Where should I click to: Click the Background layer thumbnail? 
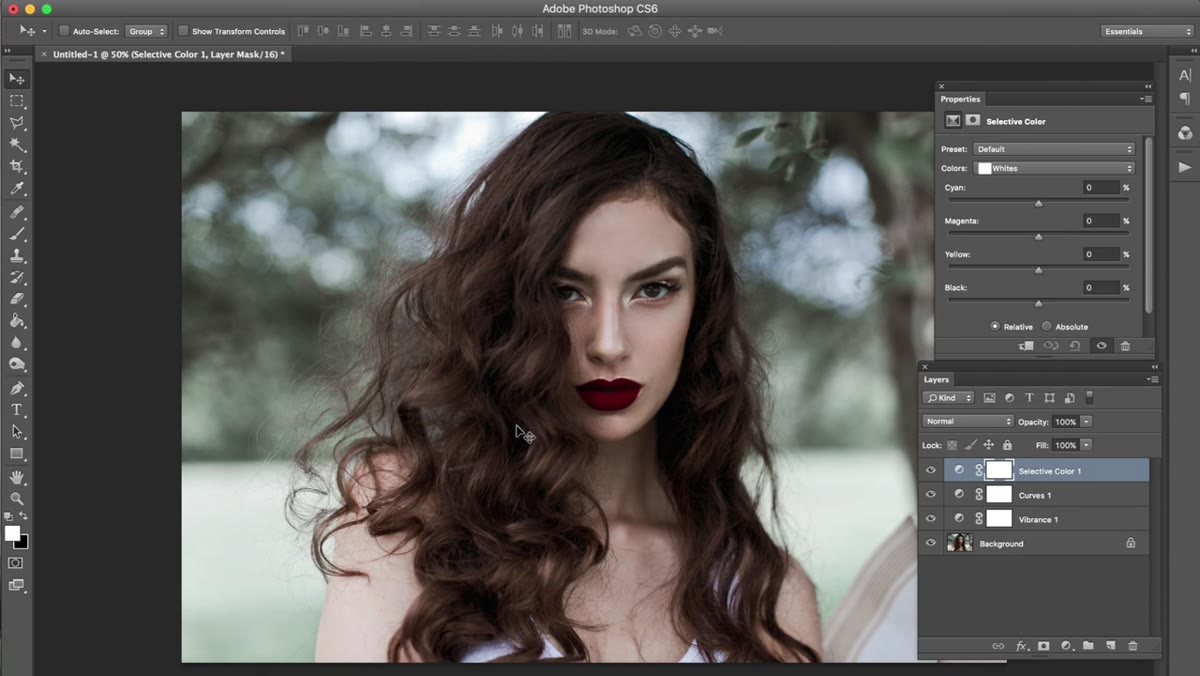click(959, 543)
